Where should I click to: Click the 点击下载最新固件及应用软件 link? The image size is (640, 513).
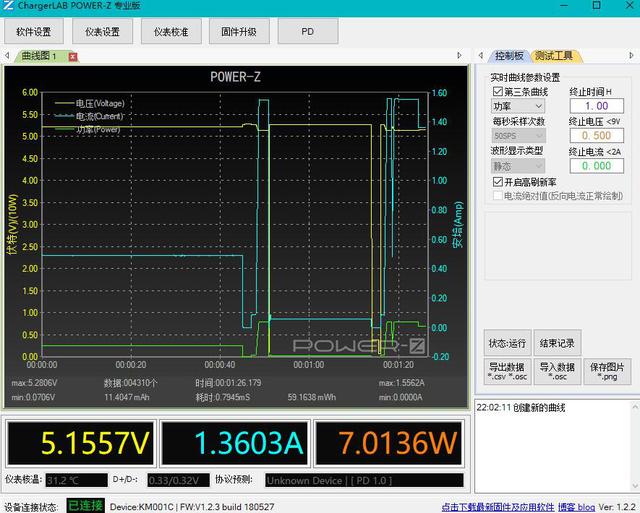coord(498,507)
